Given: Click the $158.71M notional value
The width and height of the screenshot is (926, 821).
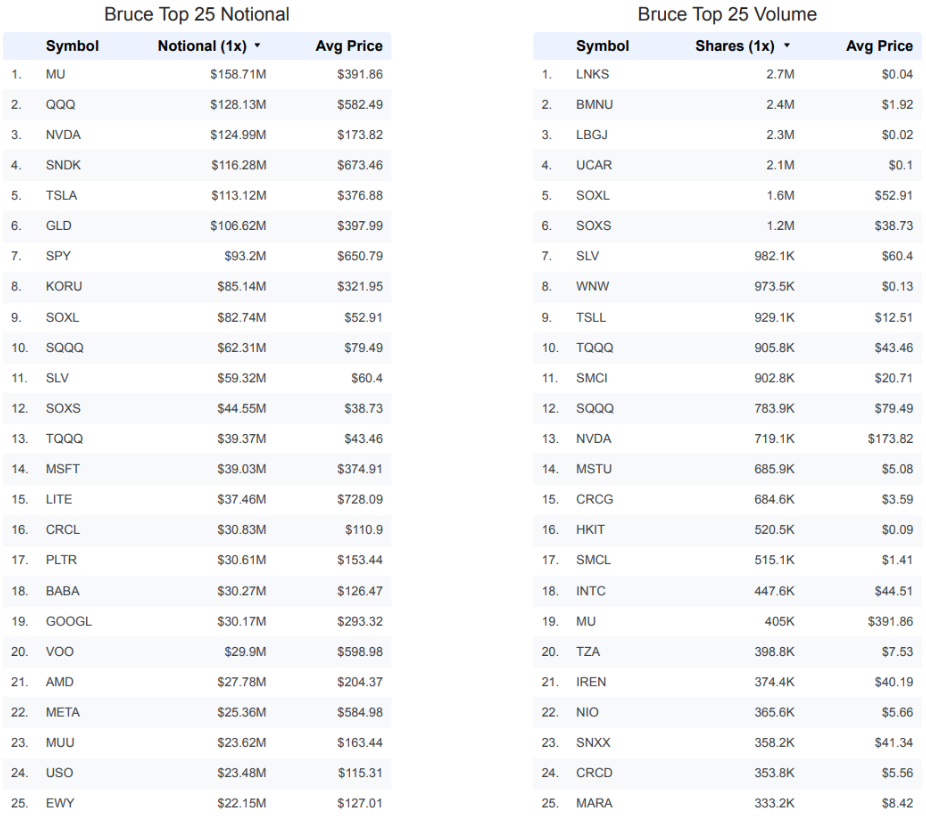Looking at the screenshot, I should tap(238, 74).
